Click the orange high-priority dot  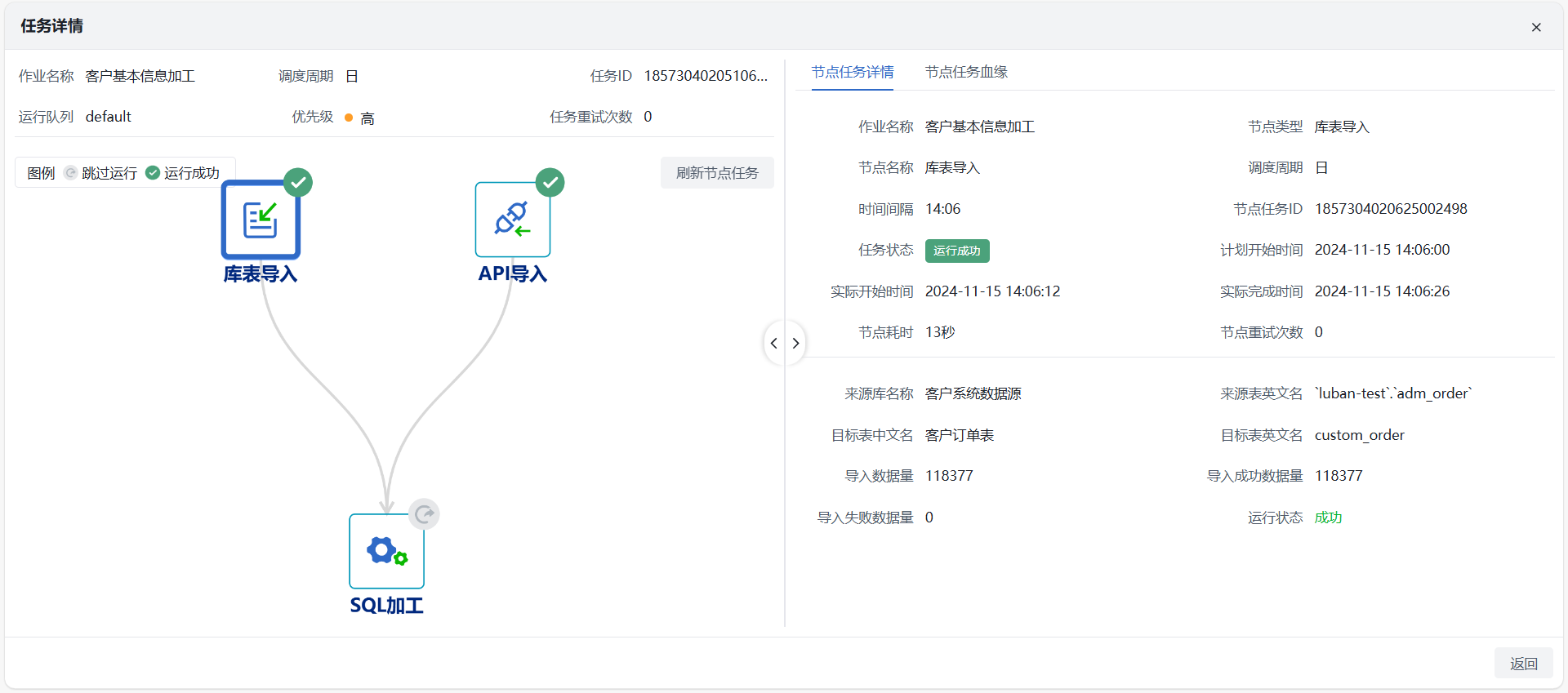(x=349, y=118)
